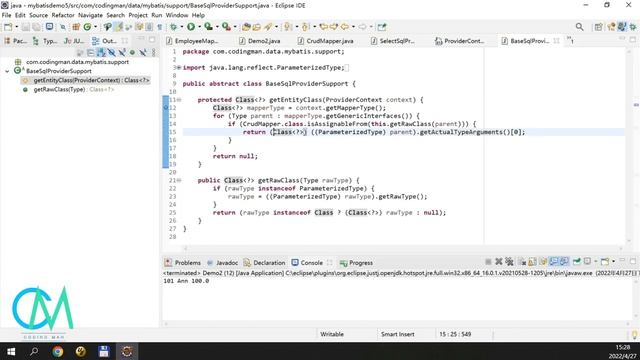This screenshot has width=640, height=360.
Task: Open the Navigate menu
Action: pyautogui.click(x=90, y=15)
